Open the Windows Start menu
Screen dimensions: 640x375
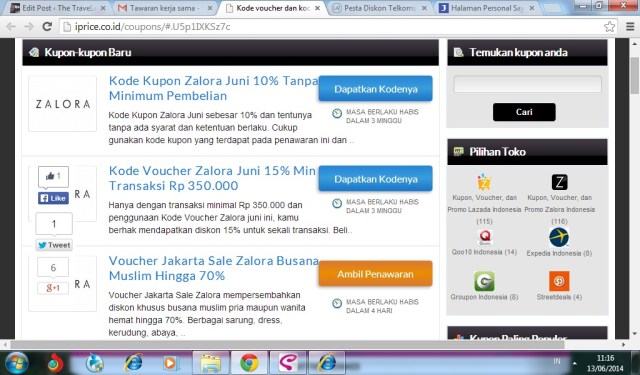16,363
